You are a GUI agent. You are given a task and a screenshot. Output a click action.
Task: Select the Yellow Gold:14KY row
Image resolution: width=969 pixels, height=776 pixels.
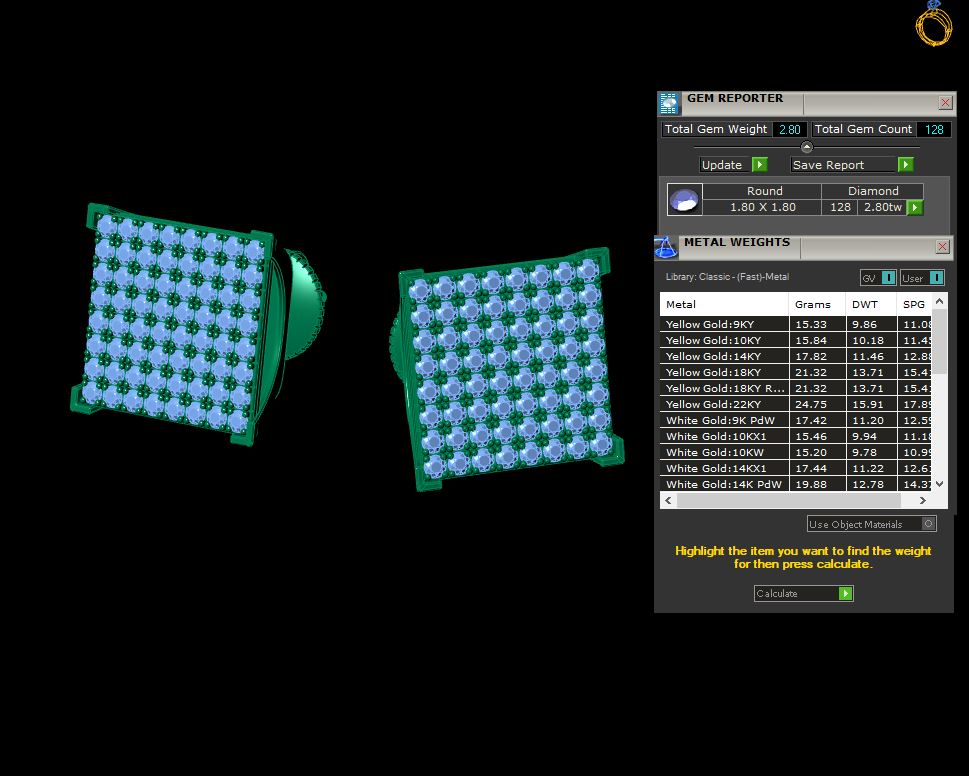pyautogui.click(x=795, y=356)
